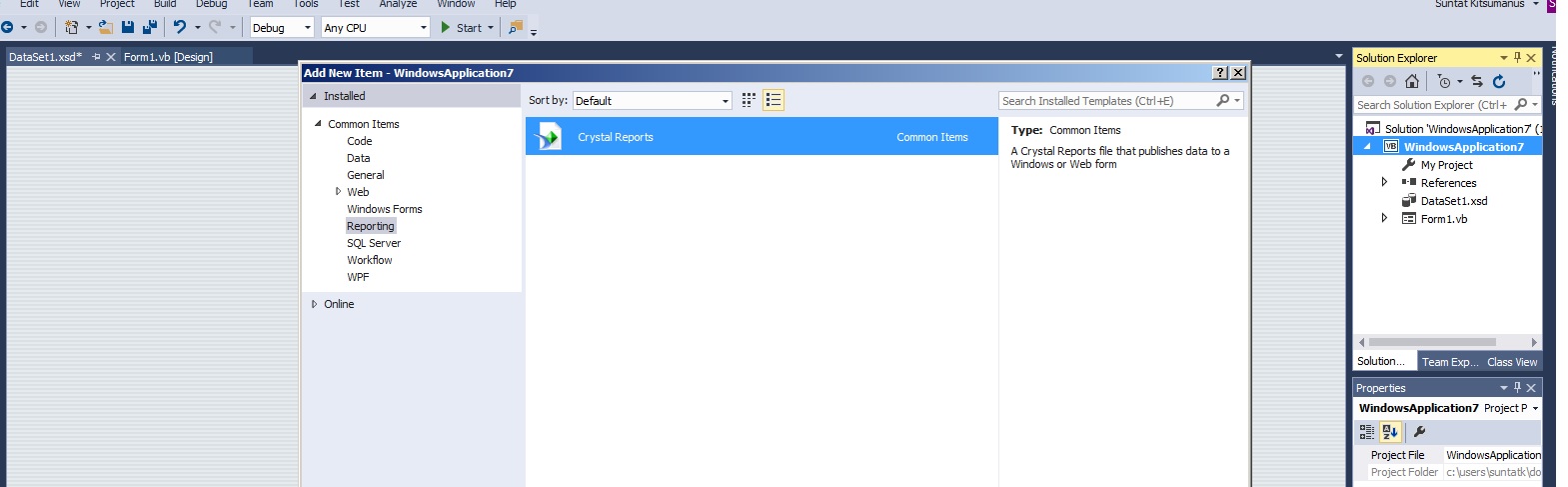Click Solution Explorer Home icon

coord(1412,81)
